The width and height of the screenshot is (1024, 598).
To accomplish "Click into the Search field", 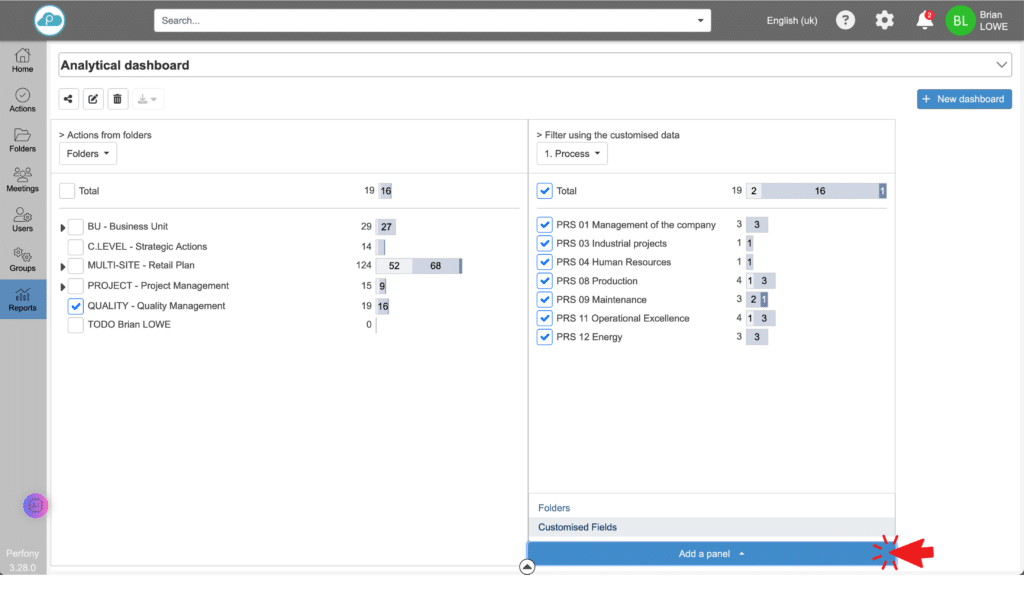I will tap(425, 20).
